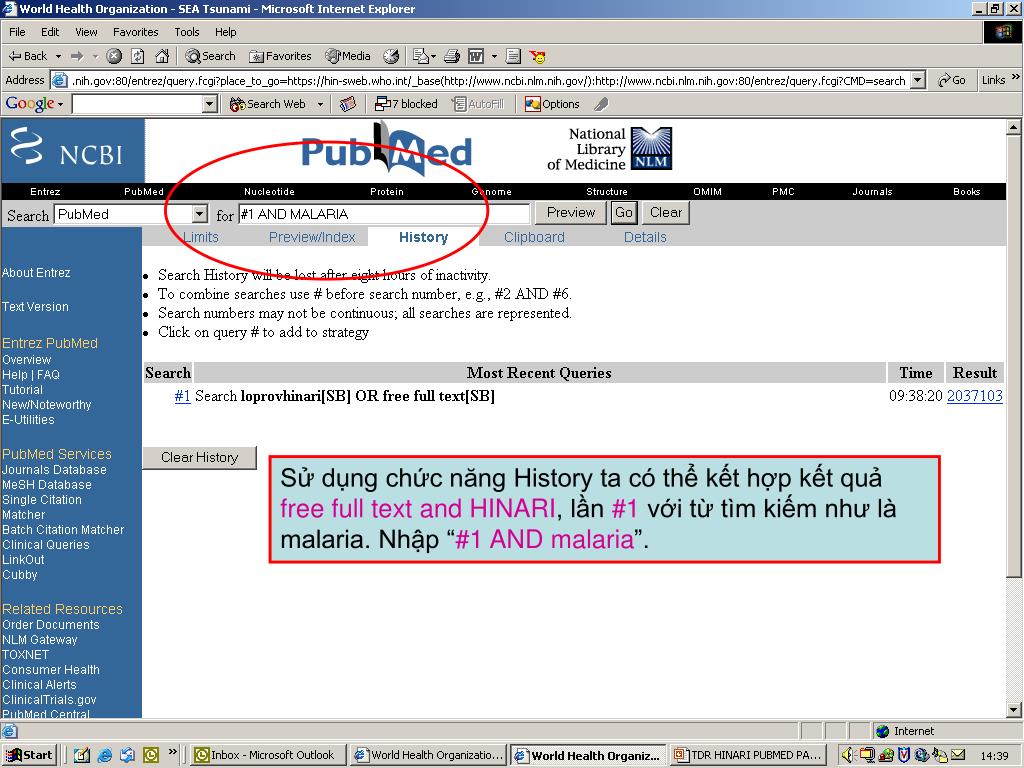Open the Edit menu

pyautogui.click(x=50, y=32)
